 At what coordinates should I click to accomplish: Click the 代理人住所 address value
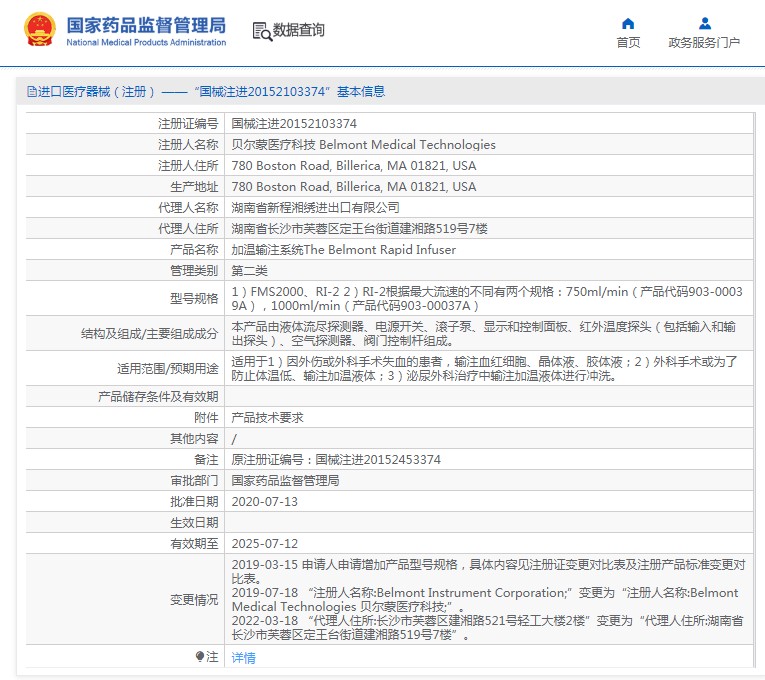coord(359,229)
